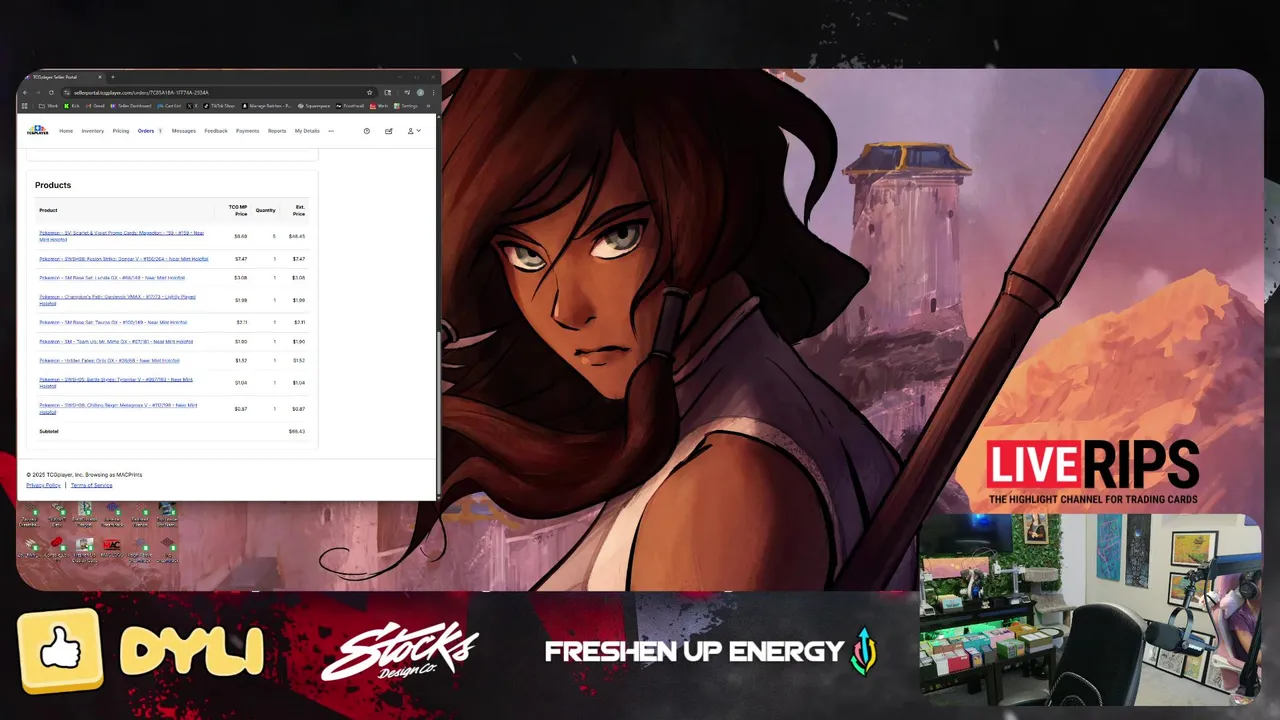Image resolution: width=1280 pixels, height=720 pixels.
Task: Open the SM Base Set Tauros GX link
Action: coord(113,322)
